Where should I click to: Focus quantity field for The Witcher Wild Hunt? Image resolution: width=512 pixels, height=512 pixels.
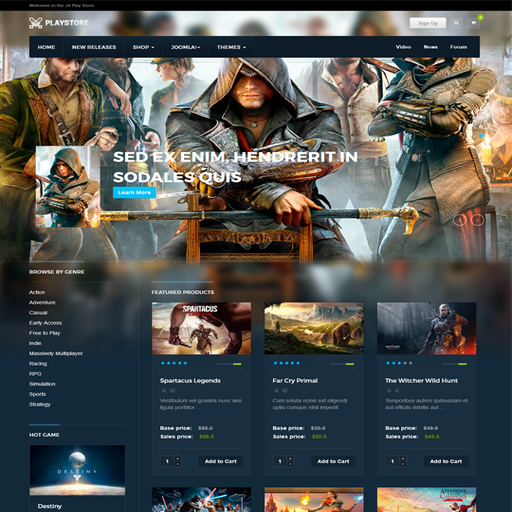393,461
